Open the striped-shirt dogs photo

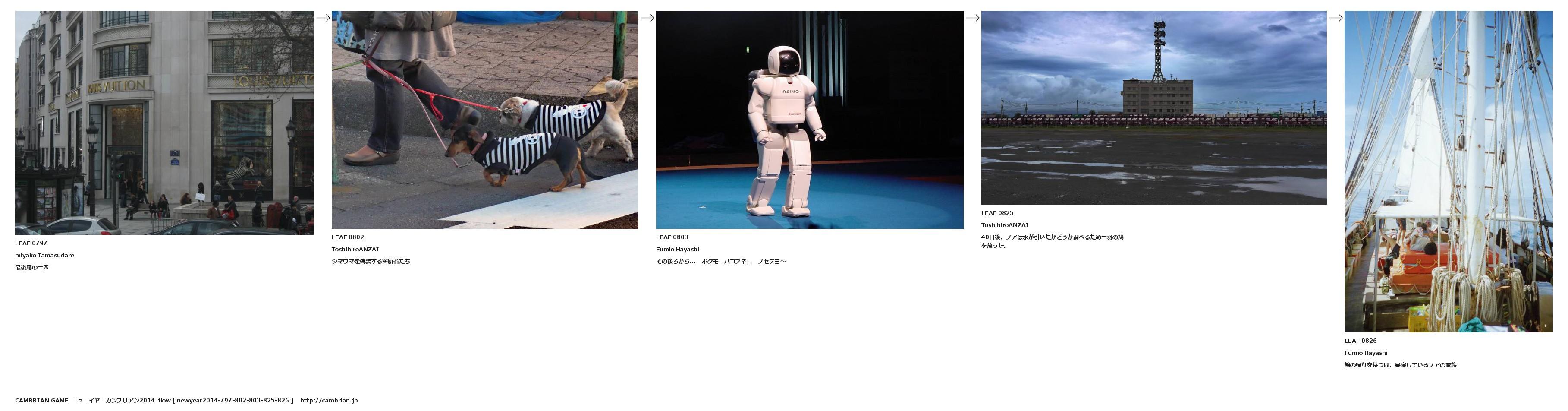click(484, 119)
